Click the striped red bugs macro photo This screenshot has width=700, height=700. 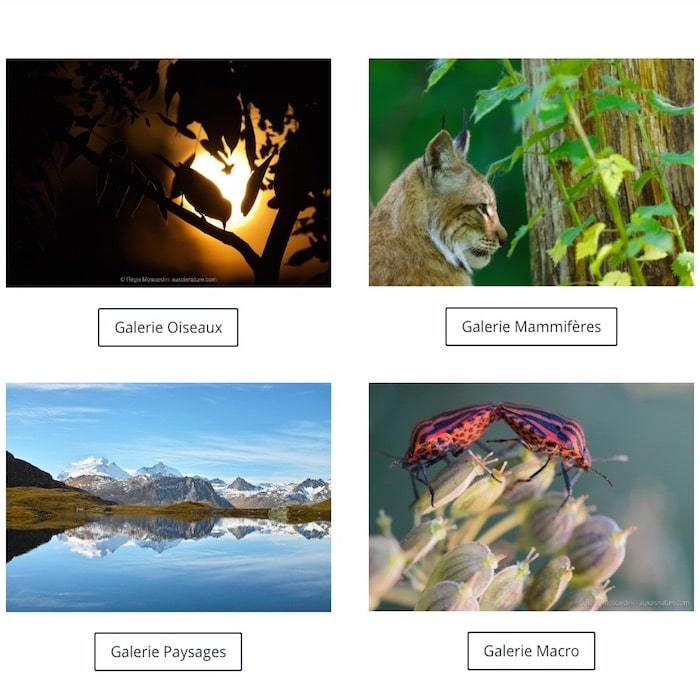point(531,497)
